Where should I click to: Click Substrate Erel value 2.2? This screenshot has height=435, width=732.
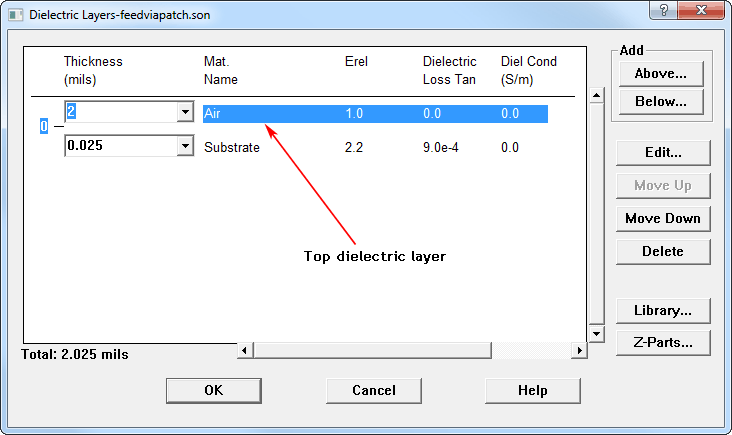click(x=354, y=147)
